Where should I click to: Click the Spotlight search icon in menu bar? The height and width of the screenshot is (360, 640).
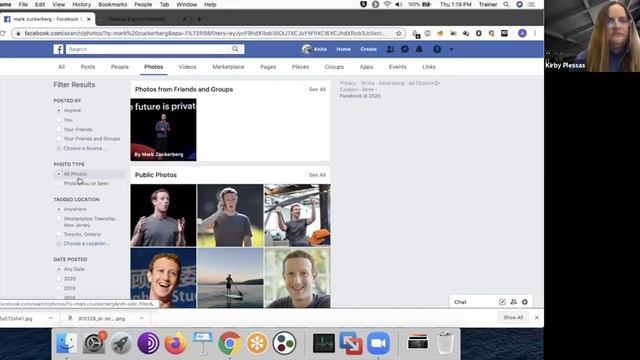[506, 4]
